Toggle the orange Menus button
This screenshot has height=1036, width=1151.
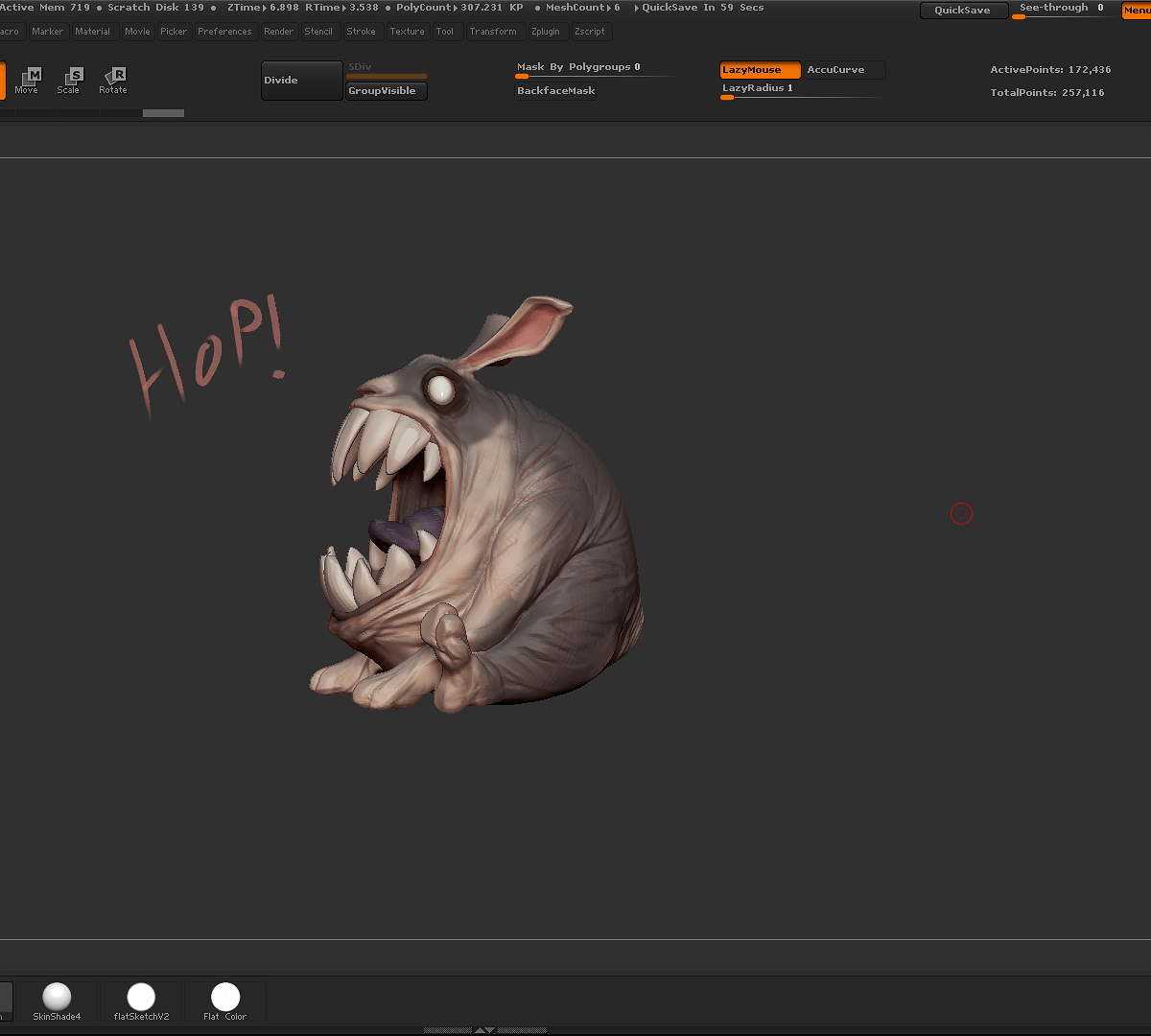tap(1137, 11)
